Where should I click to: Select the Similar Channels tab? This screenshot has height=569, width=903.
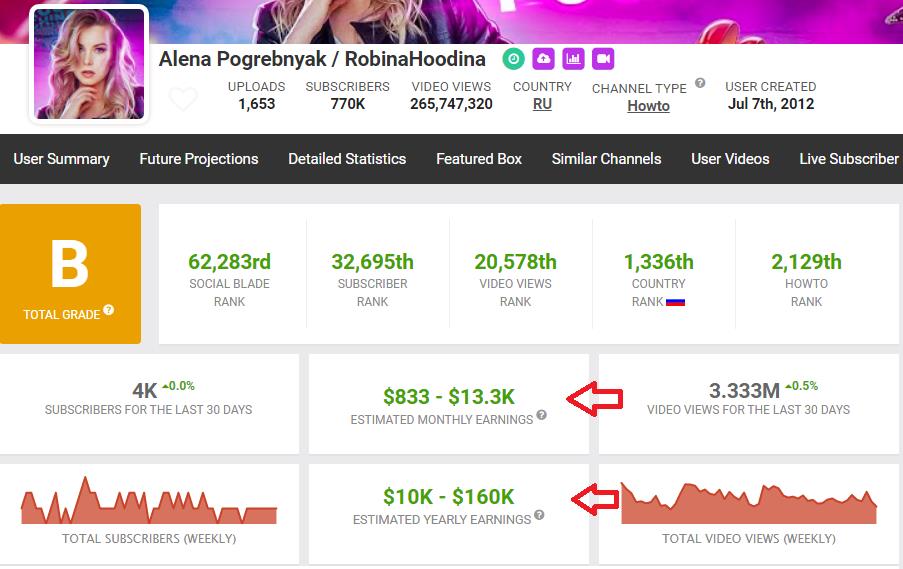(606, 159)
